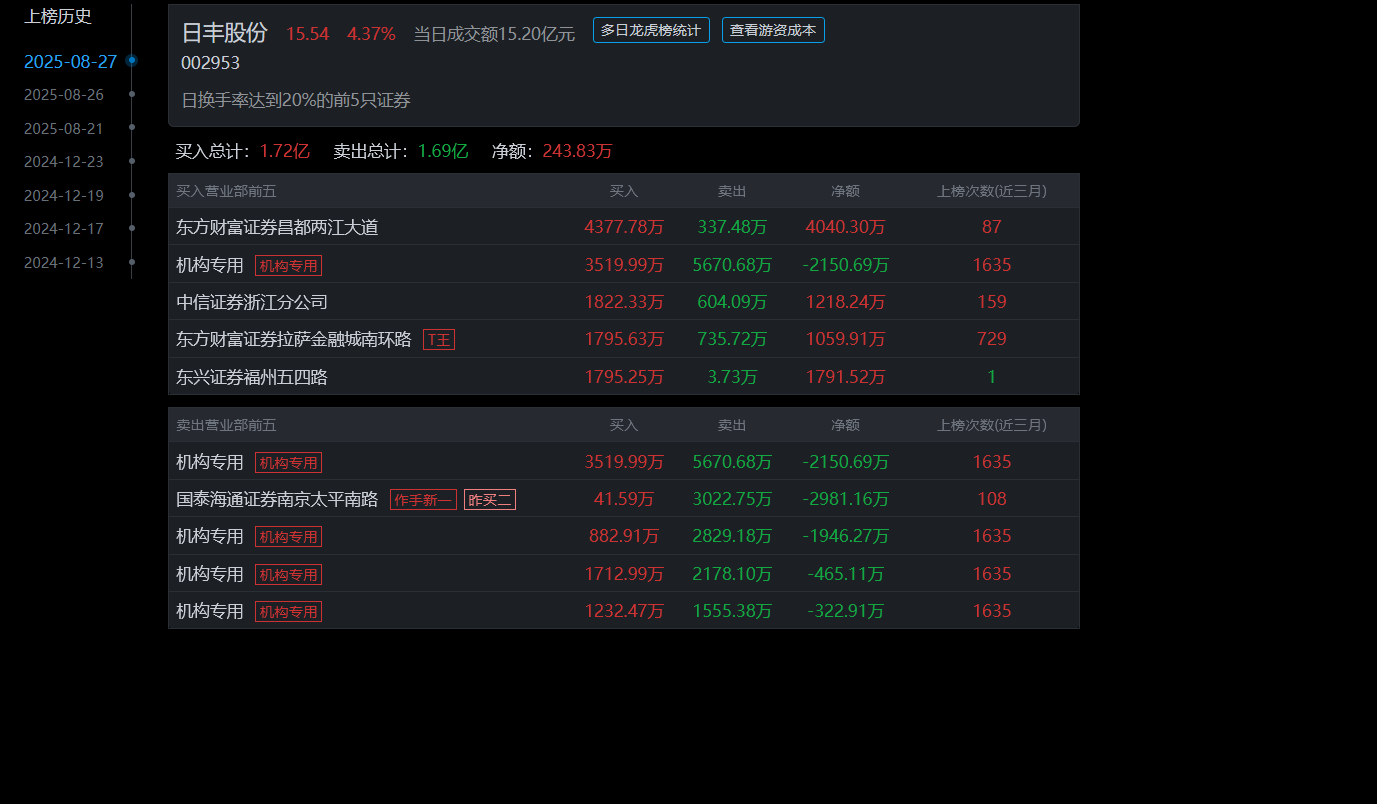Click the sell amount 604.09万
This screenshot has width=1377, height=804.
(x=732, y=302)
